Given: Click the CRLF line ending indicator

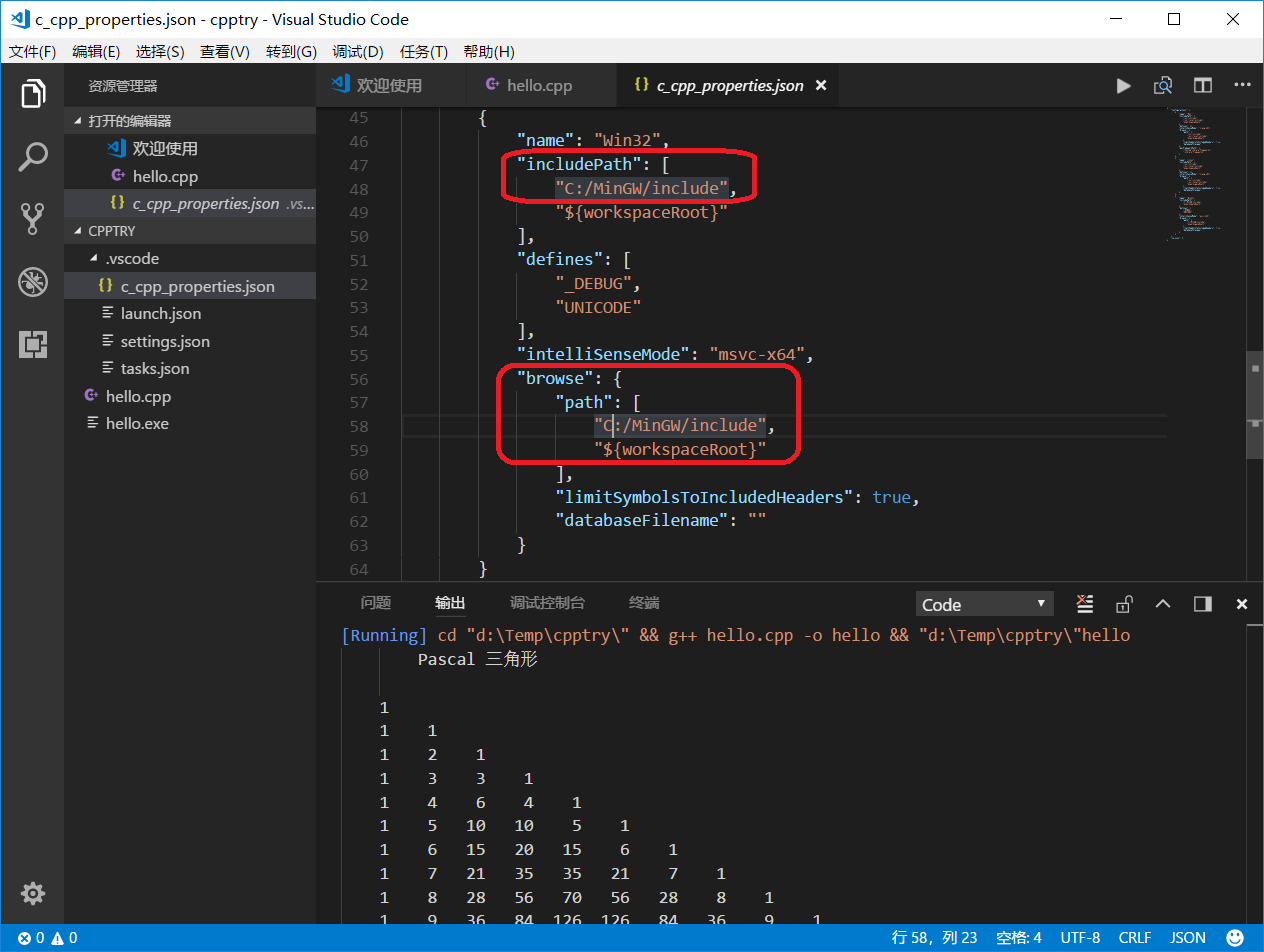Looking at the screenshot, I should coord(1135,938).
